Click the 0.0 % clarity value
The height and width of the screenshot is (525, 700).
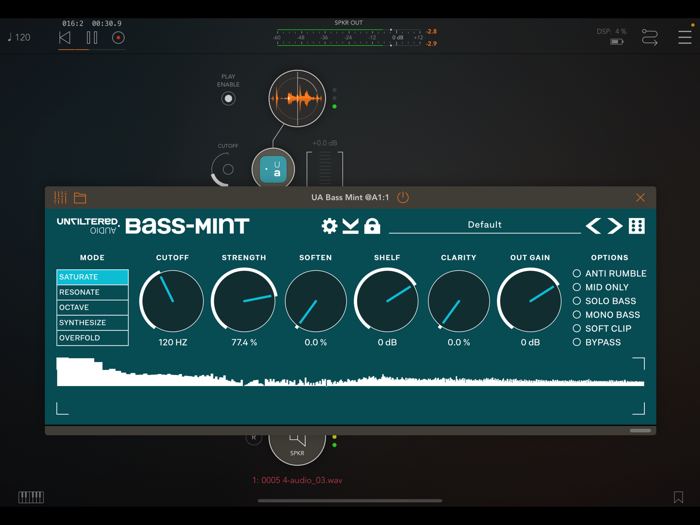[x=458, y=342]
